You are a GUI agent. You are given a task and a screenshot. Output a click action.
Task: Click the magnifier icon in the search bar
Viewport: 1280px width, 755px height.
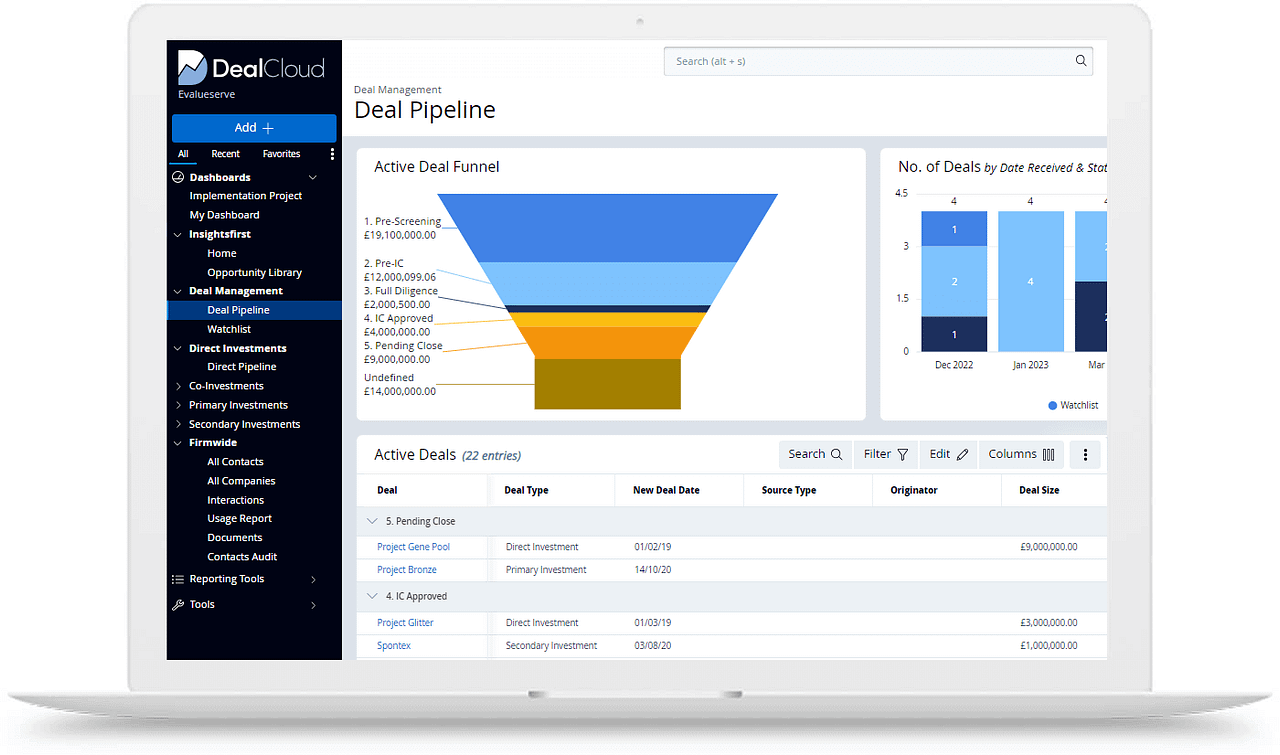(1080, 61)
